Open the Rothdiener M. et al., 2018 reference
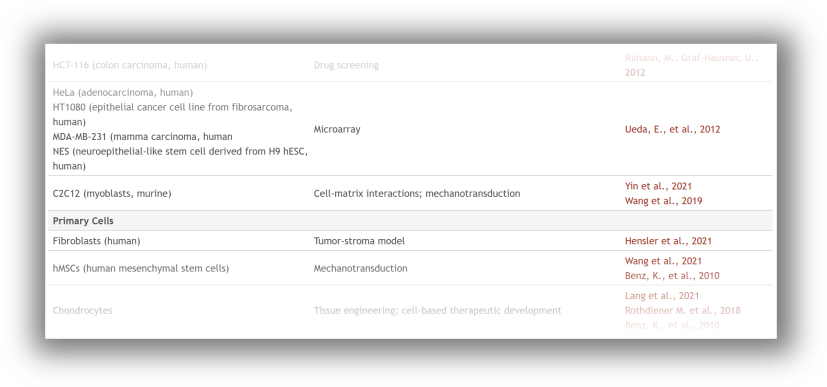The width and height of the screenshot is (827, 387). click(682, 311)
